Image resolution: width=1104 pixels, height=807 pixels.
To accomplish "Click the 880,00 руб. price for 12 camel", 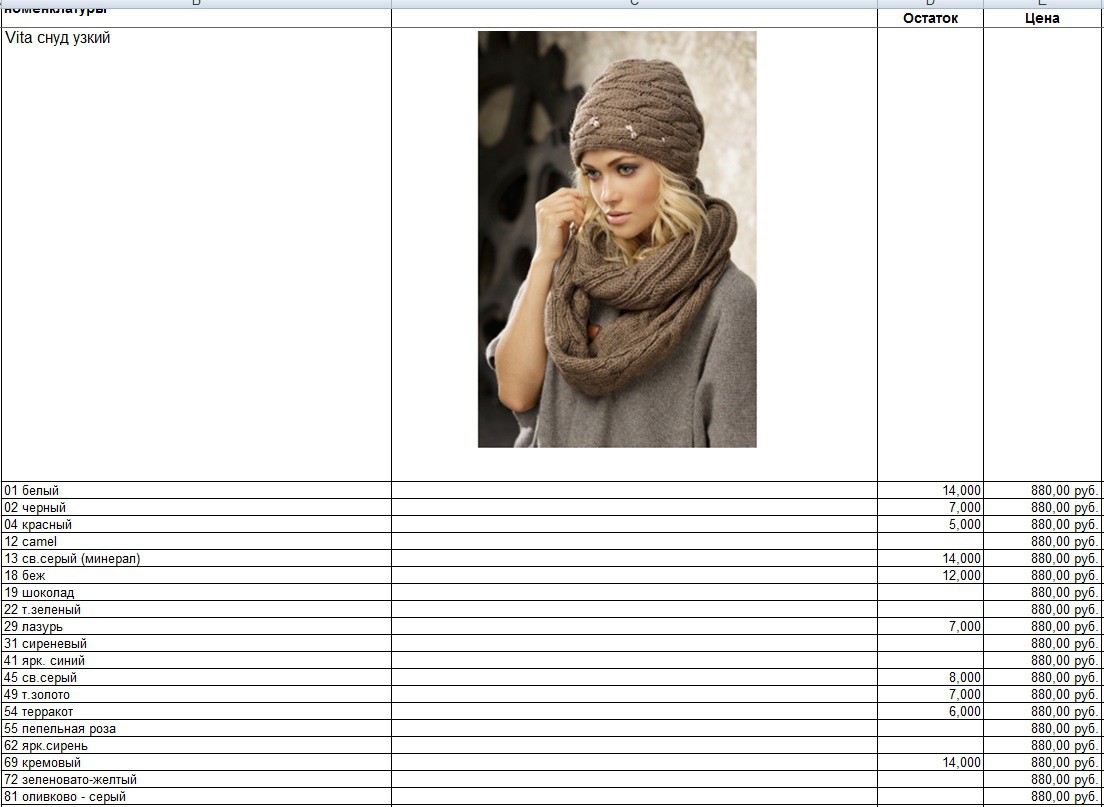I will pos(1042,541).
